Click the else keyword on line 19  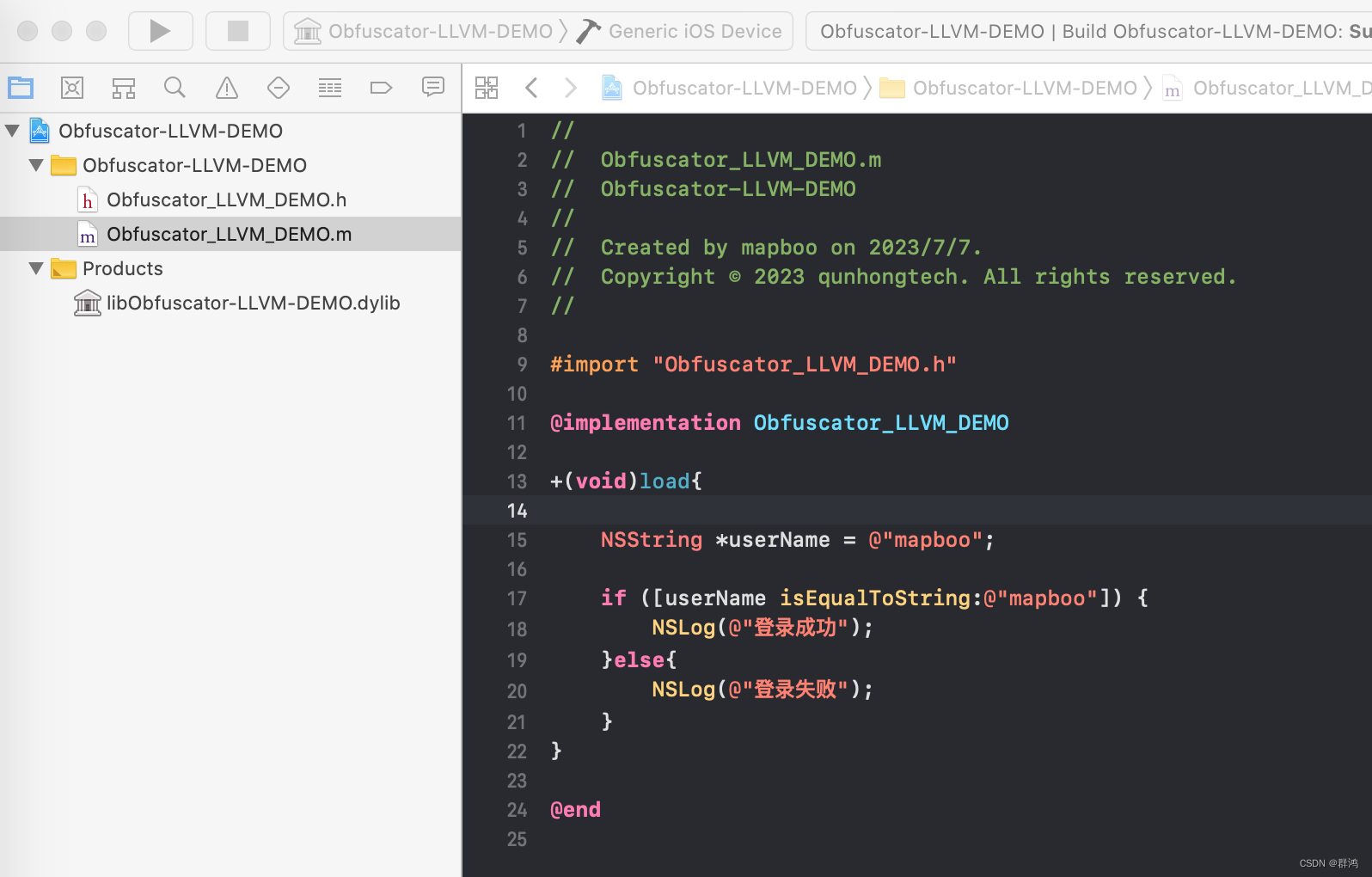tap(639, 660)
